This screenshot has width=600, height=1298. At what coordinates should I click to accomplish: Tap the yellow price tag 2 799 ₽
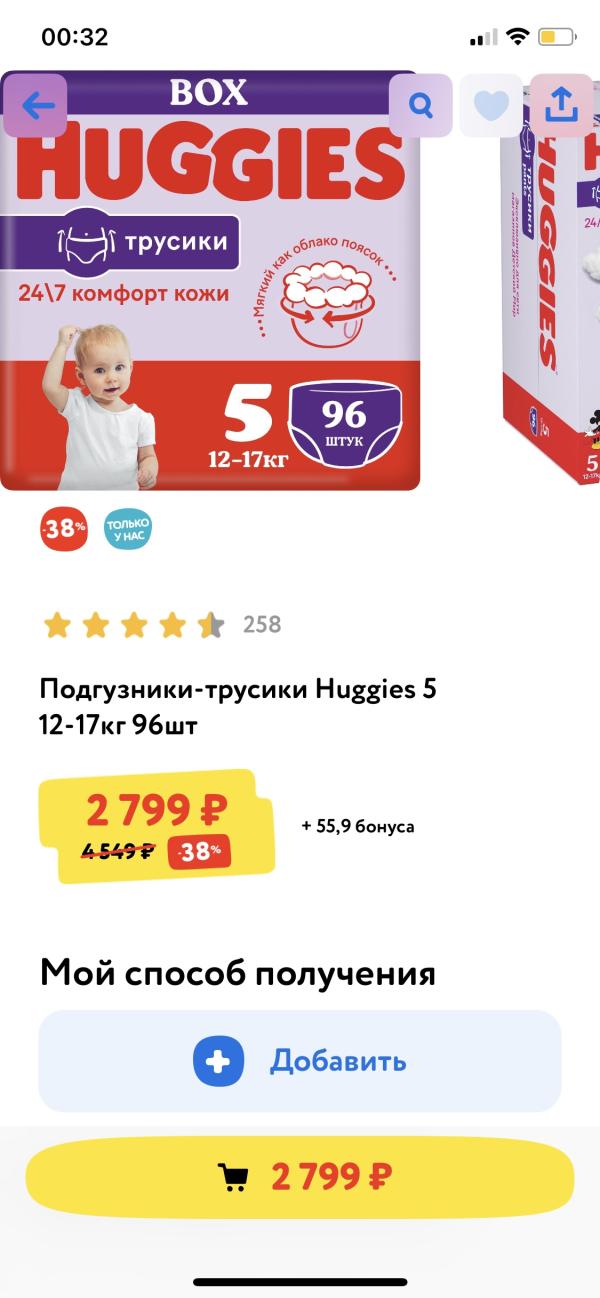pyautogui.click(x=156, y=825)
